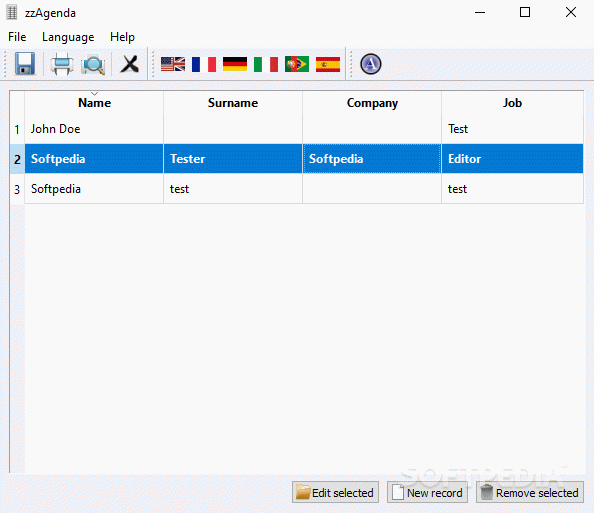Image resolution: width=594 pixels, height=513 pixels.
Task: Switch language with the English flag
Action: (x=173, y=64)
